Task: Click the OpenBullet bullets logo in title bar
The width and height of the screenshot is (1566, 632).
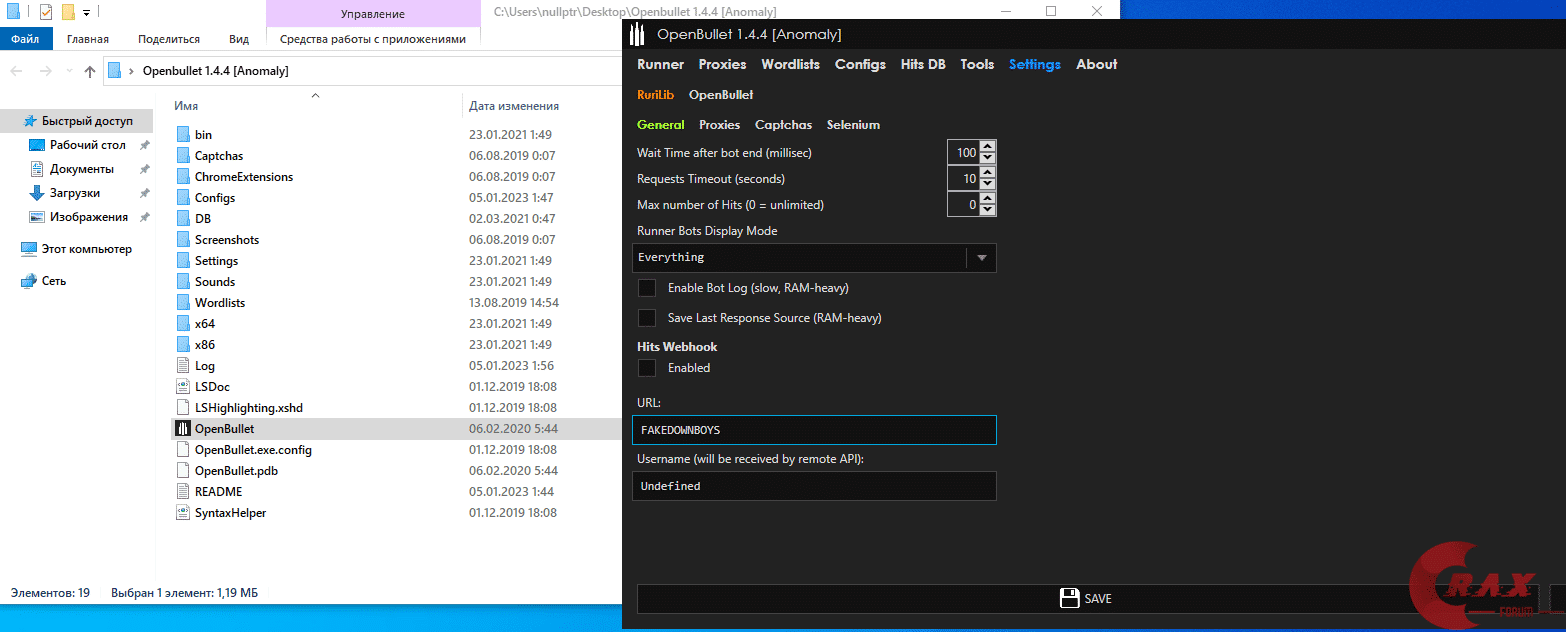Action: tap(638, 35)
